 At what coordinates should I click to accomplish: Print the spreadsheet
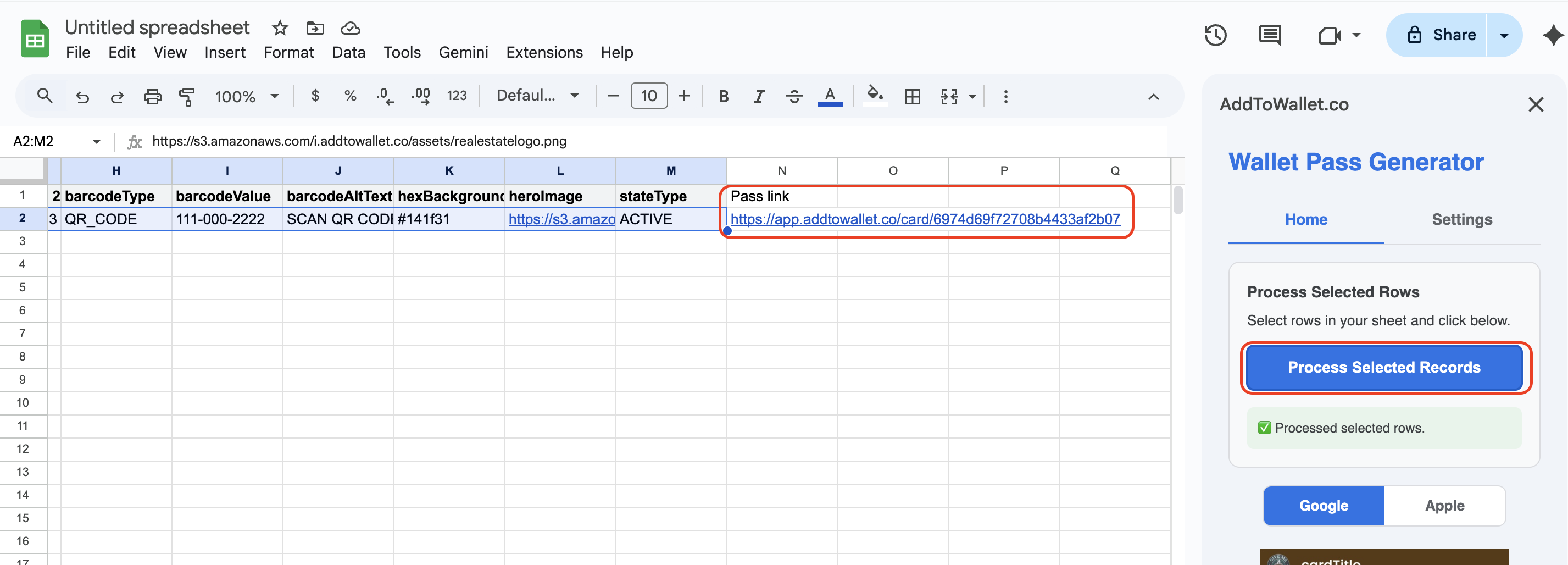152,96
